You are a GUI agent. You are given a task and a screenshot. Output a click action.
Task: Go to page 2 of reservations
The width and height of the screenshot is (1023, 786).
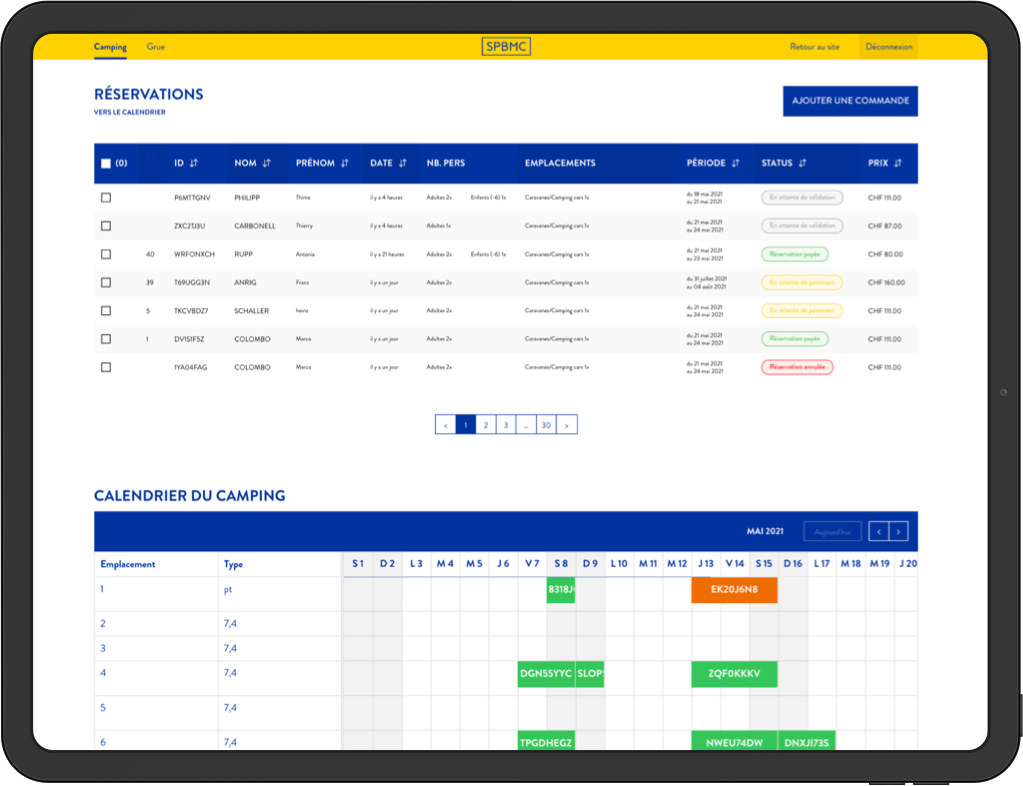tap(485, 425)
